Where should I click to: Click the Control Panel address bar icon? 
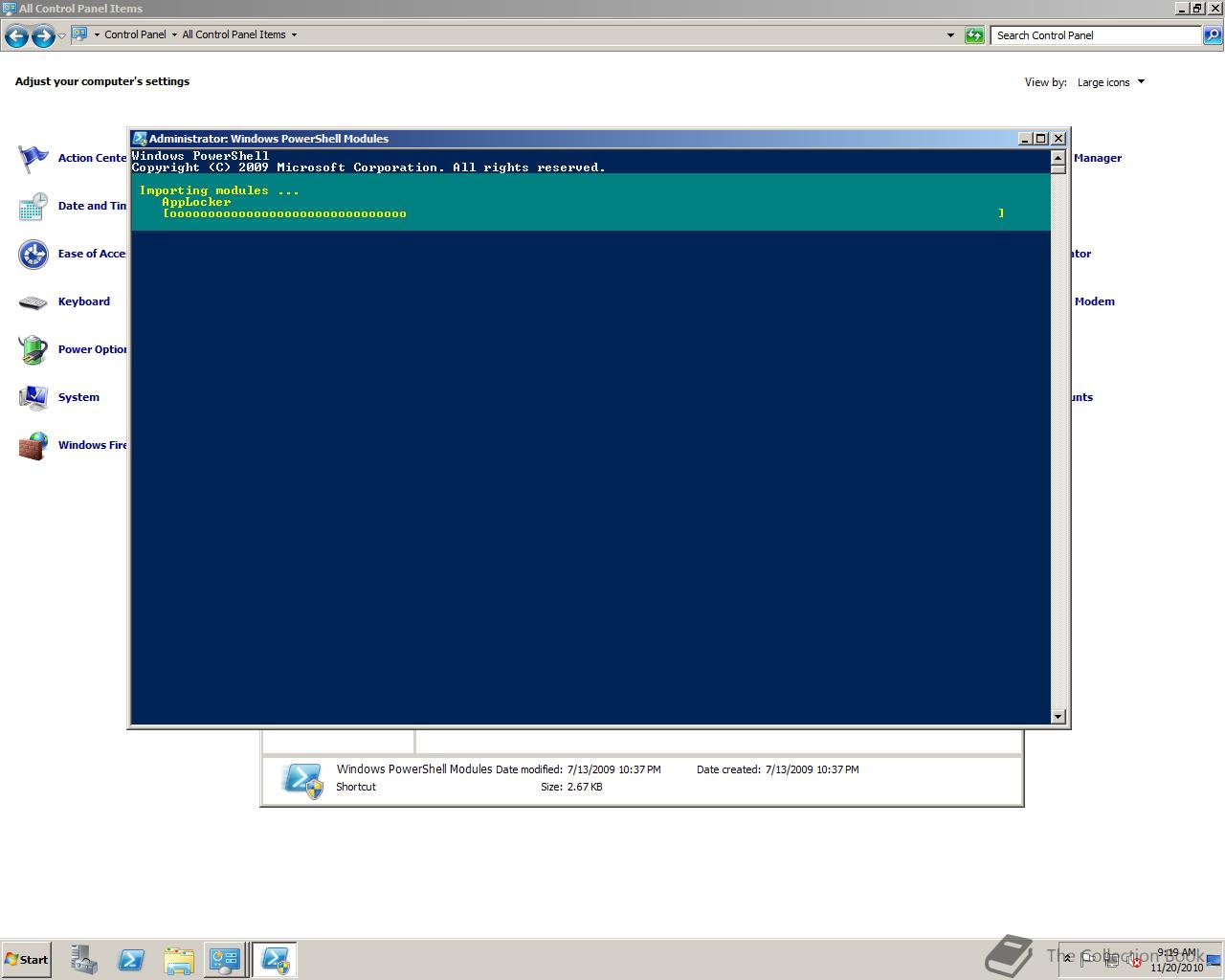pyautogui.click(x=80, y=34)
